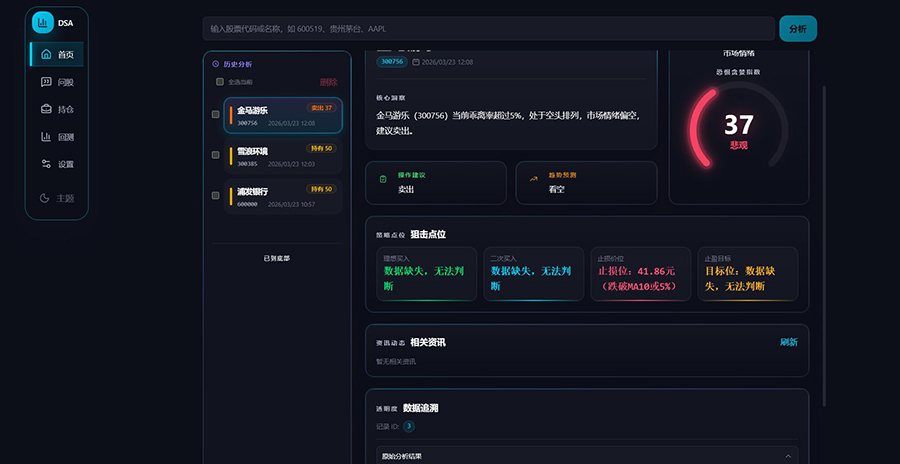Image resolution: width=900 pixels, height=464 pixels.
Task: Check the box beside 雪浪环境
Action: click(216, 155)
